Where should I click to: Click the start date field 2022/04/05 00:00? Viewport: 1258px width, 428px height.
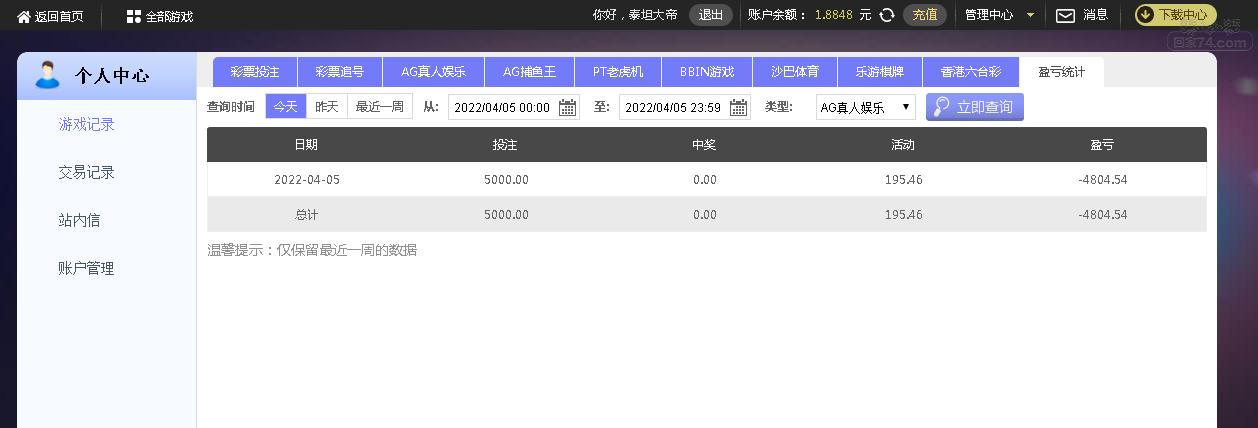pos(514,107)
